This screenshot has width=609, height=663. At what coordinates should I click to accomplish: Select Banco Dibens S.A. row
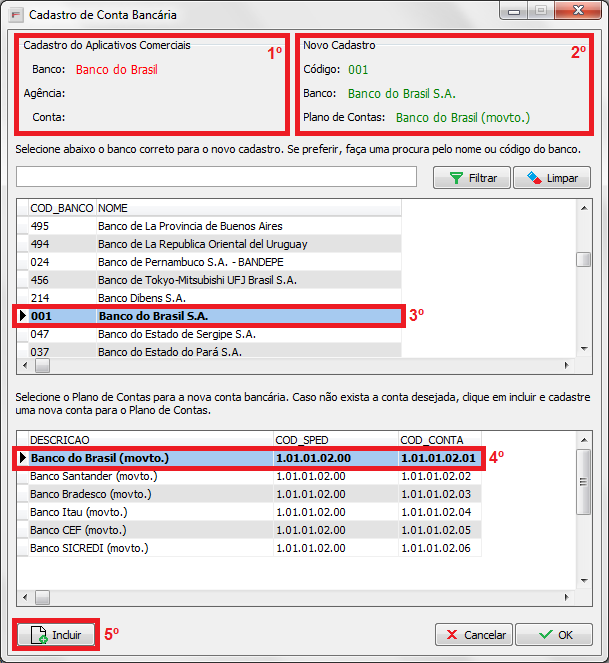[x=141, y=298]
